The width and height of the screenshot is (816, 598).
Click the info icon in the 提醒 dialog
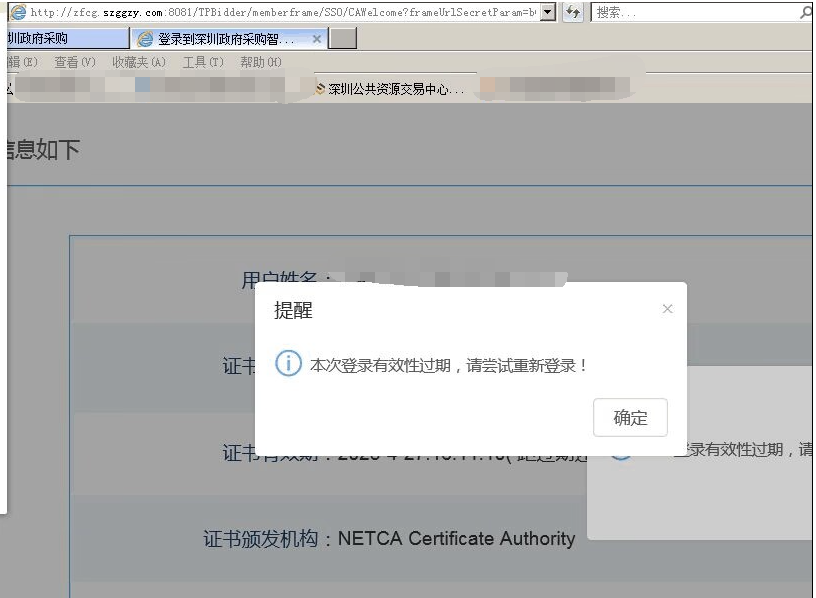[x=289, y=364]
